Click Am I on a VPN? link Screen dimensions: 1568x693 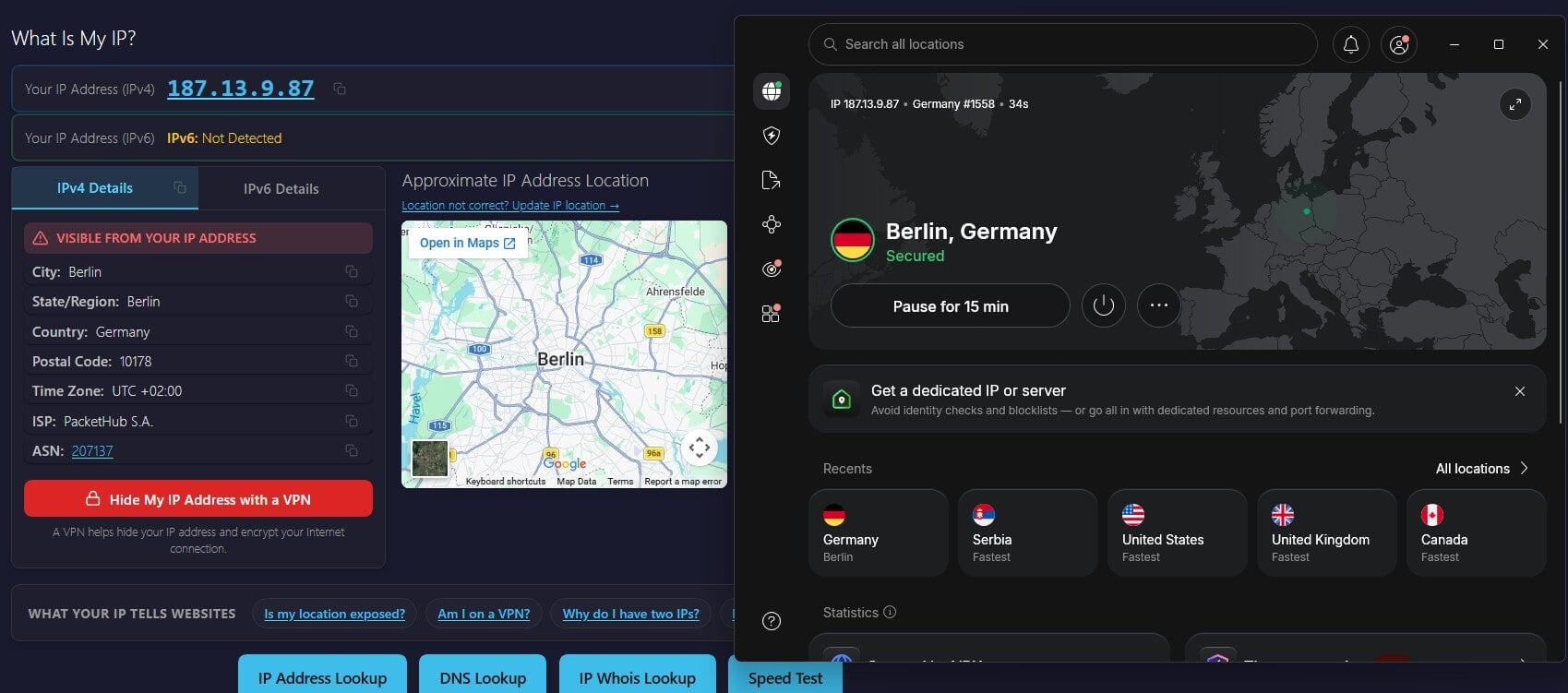pyautogui.click(x=484, y=614)
